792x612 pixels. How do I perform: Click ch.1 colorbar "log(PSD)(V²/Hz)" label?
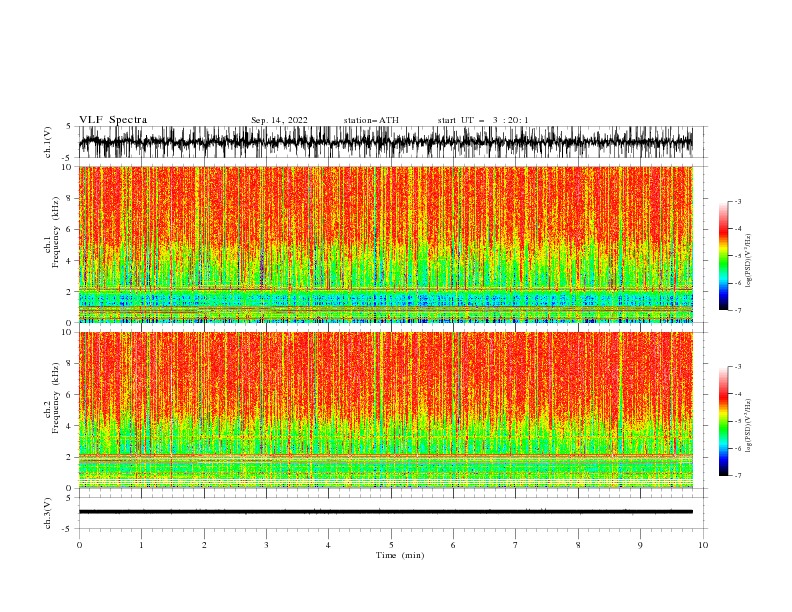749,261
